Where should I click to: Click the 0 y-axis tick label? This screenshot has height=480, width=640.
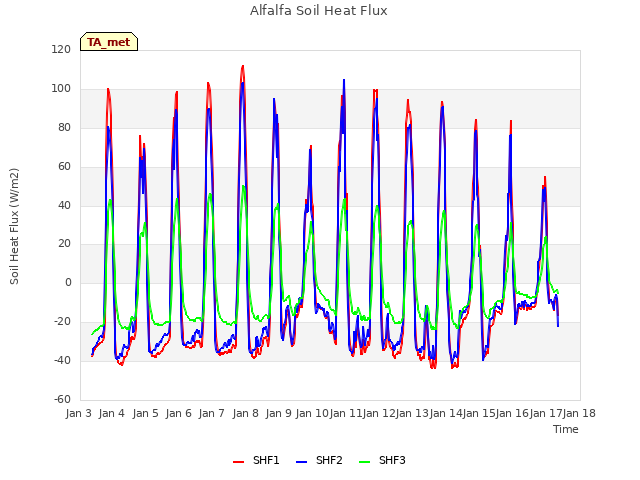click(68, 282)
